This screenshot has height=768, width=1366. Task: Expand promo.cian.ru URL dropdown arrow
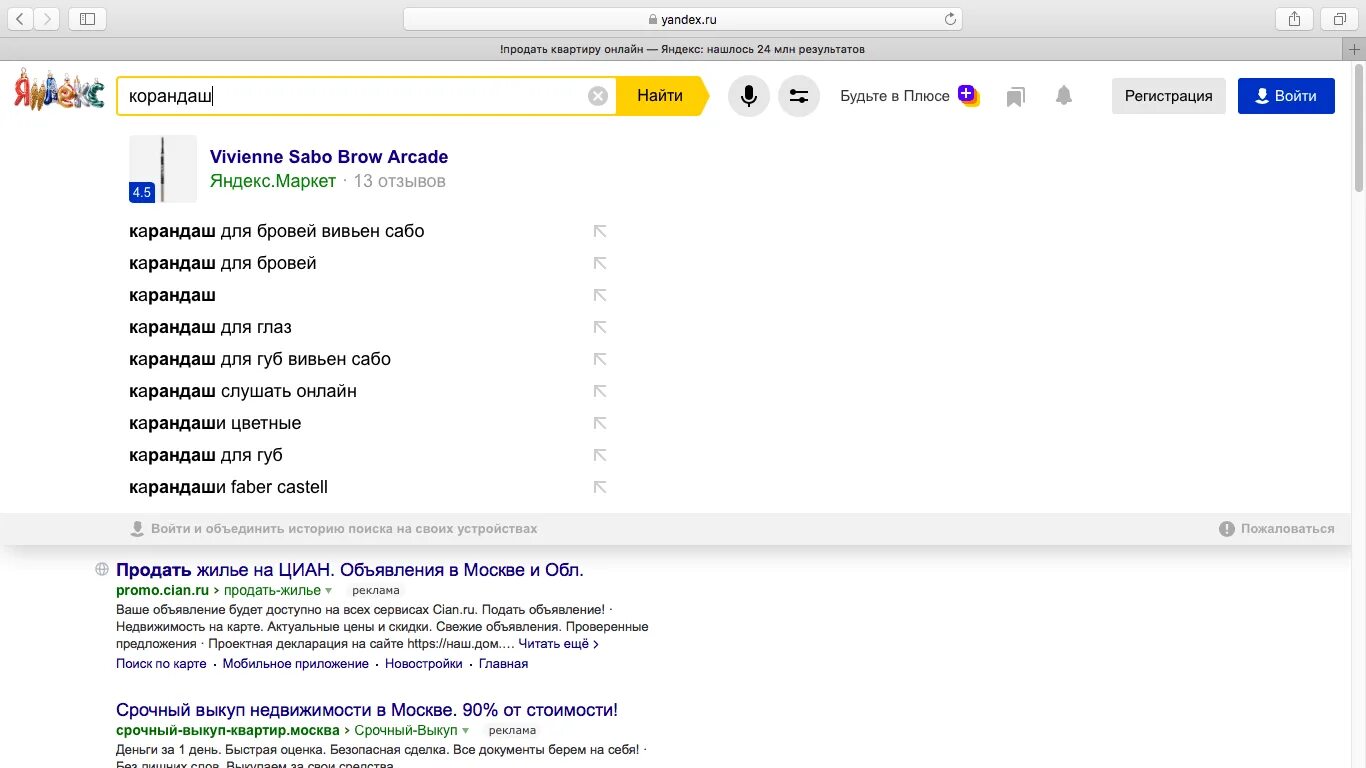pyautogui.click(x=327, y=591)
